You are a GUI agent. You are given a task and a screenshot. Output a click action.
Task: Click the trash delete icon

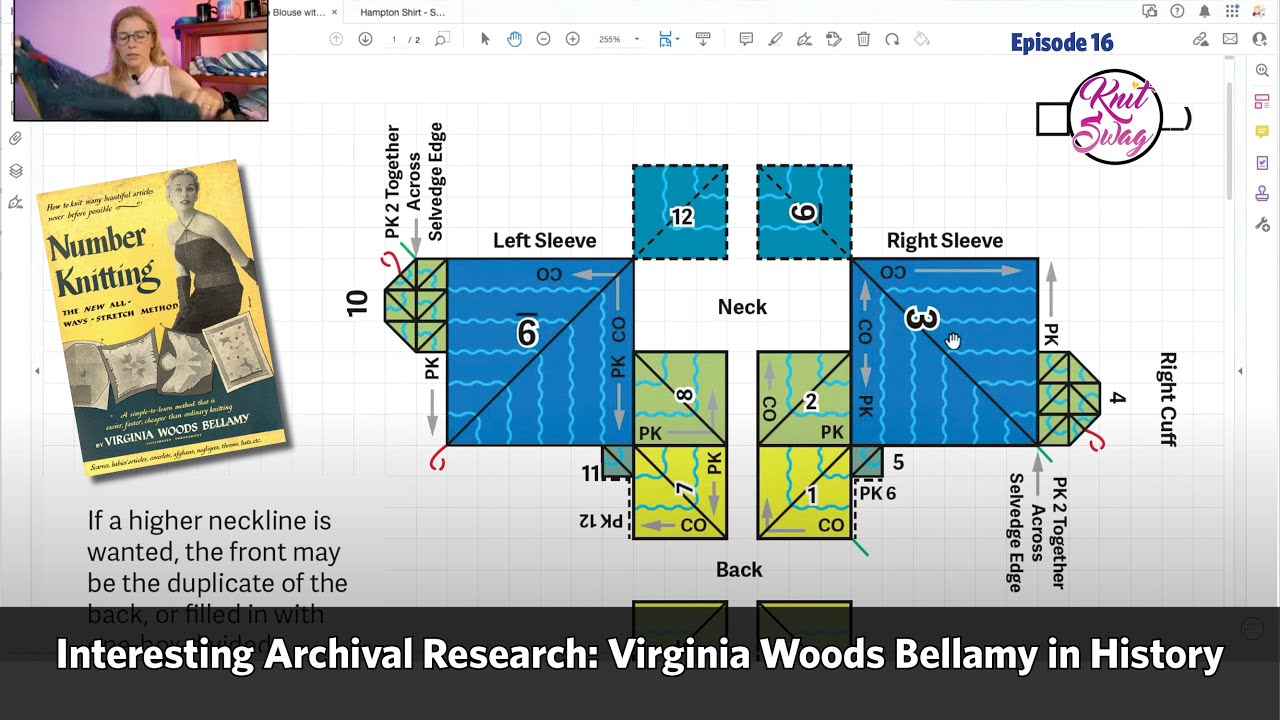point(863,39)
